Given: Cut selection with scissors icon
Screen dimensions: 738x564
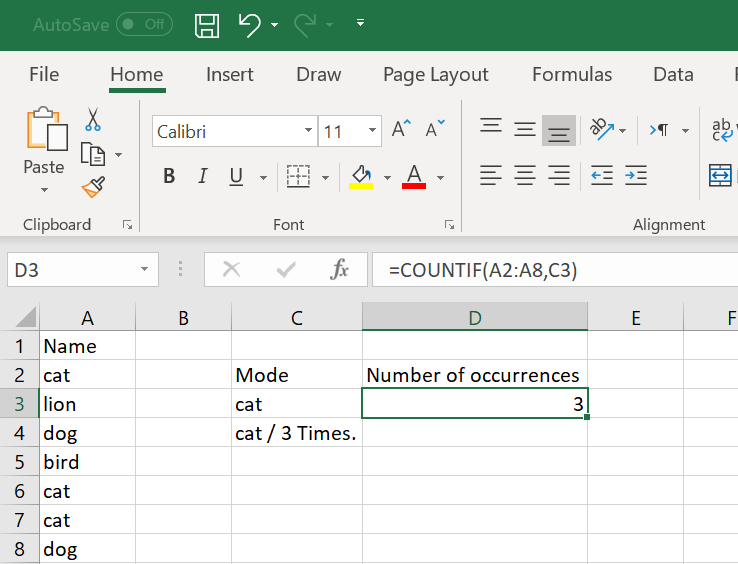Looking at the screenshot, I should 93,119.
